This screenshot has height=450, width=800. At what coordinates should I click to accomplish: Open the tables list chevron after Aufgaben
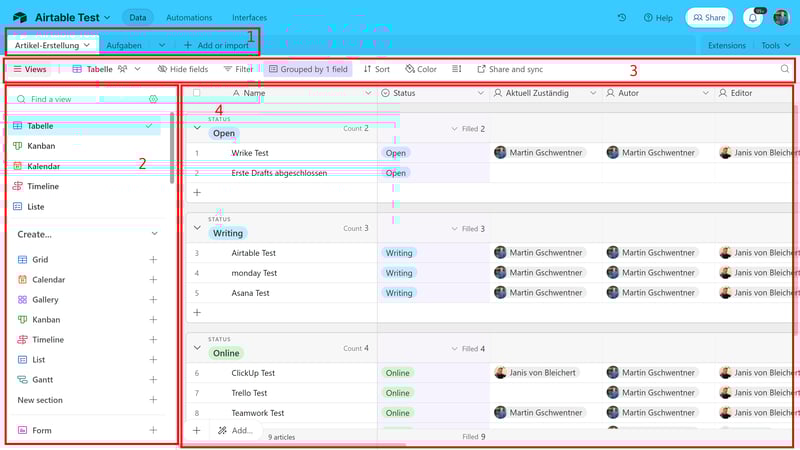162,45
